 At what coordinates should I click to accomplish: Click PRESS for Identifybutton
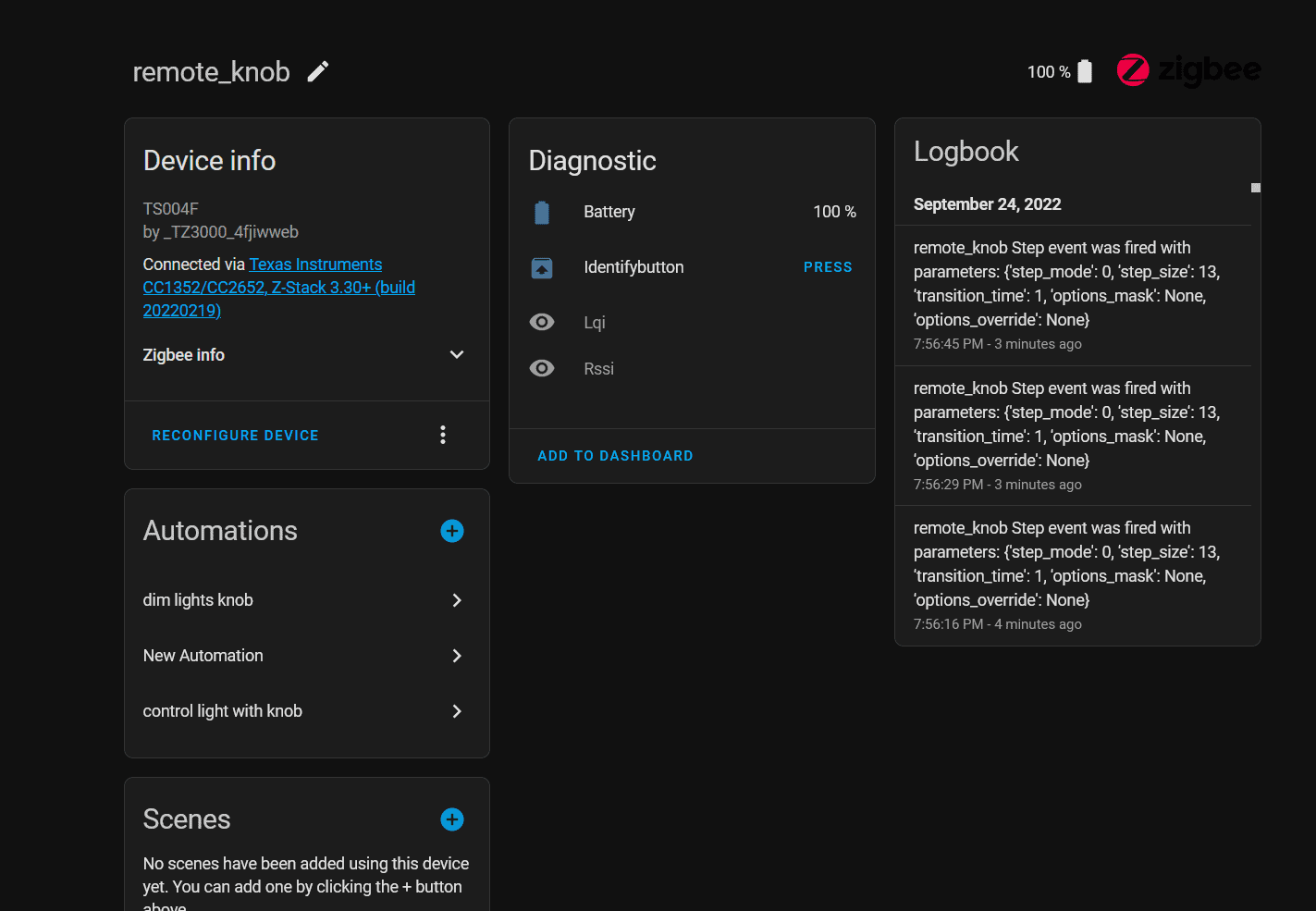(x=828, y=267)
